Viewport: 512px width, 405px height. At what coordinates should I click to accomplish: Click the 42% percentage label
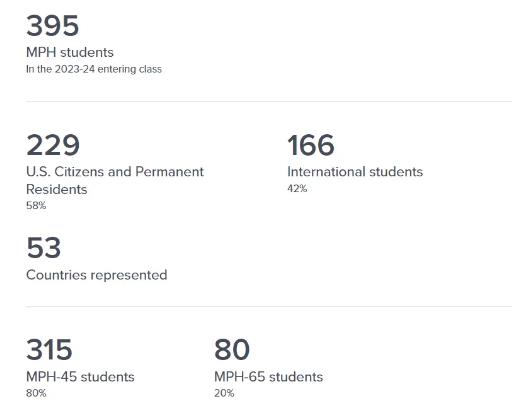(x=297, y=188)
